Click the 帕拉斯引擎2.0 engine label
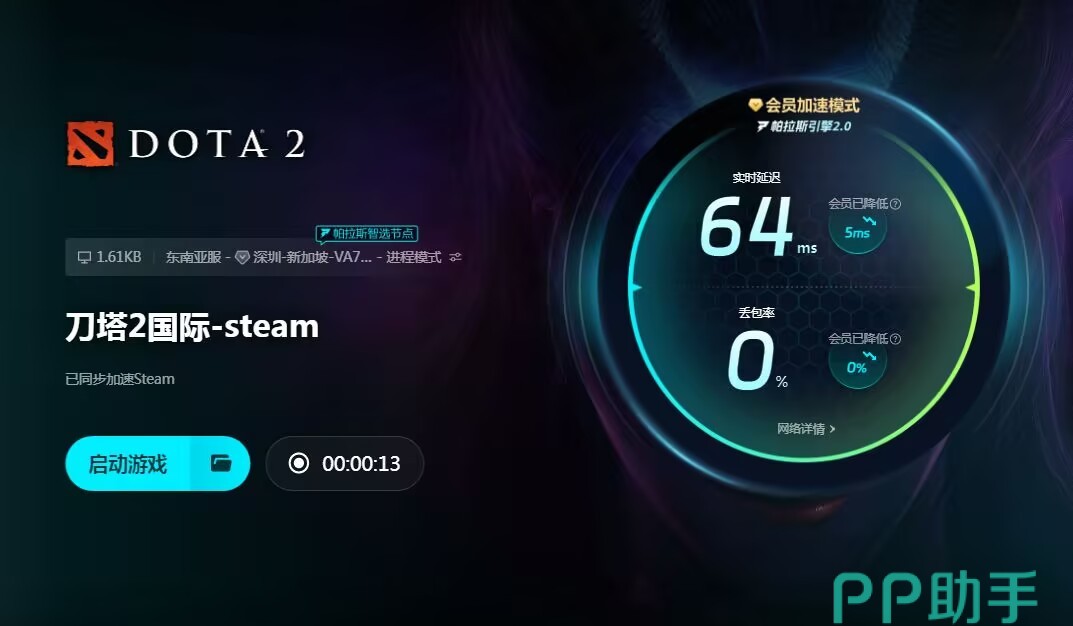The image size is (1073, 626). (x=804, y=126)
